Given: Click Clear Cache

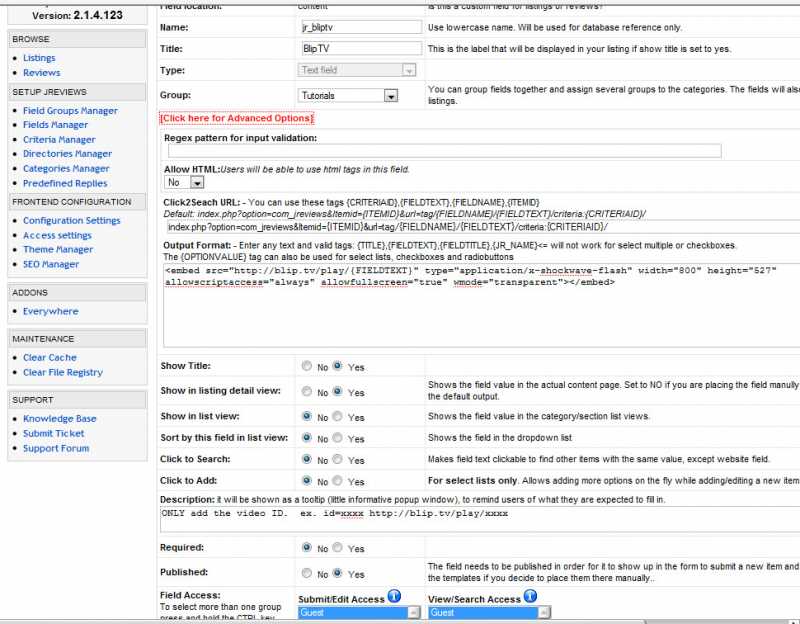Looking at the screenshot, I should [50, 358].
